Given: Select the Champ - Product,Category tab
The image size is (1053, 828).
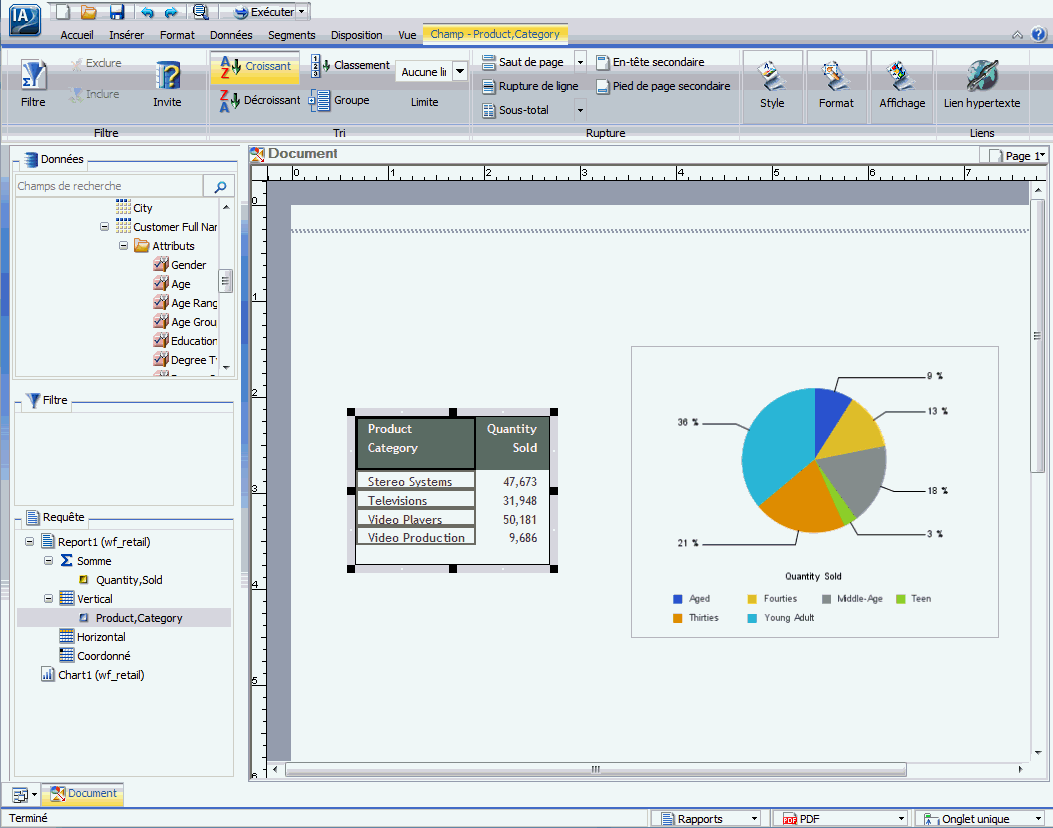Looking at the screenshot, I should (x=495, y=34).
